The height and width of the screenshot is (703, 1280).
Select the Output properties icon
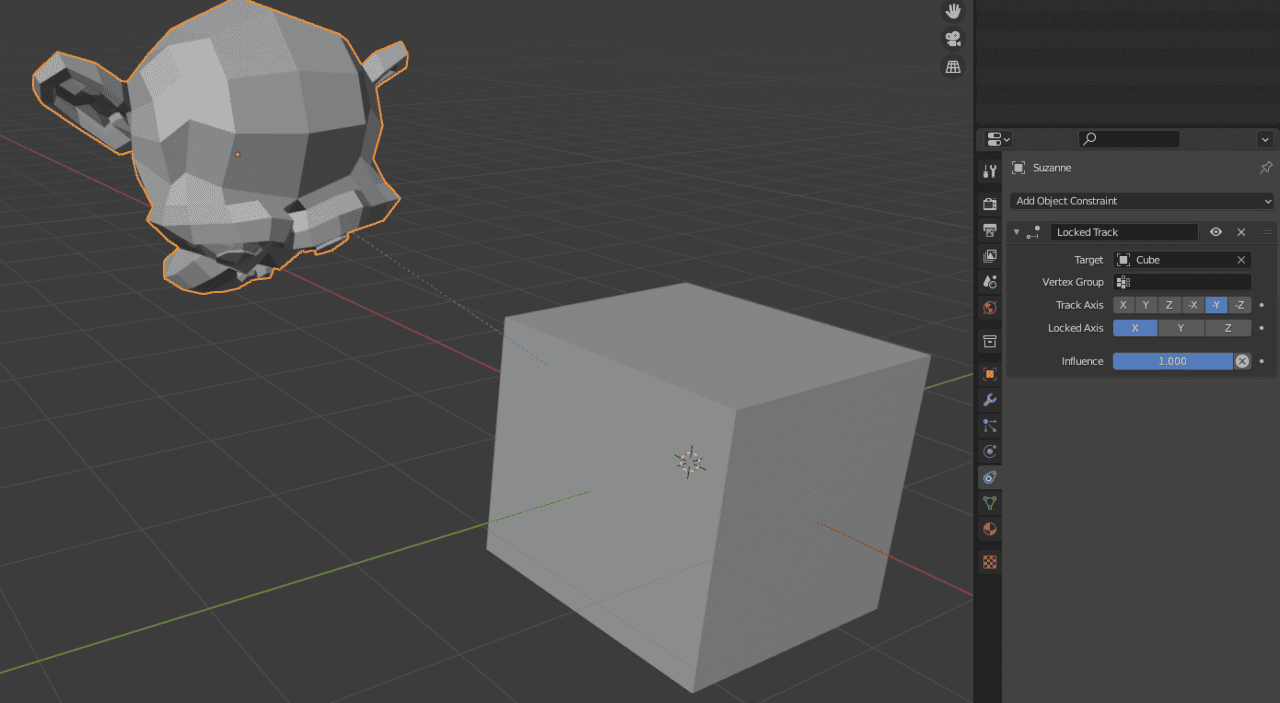989,230
